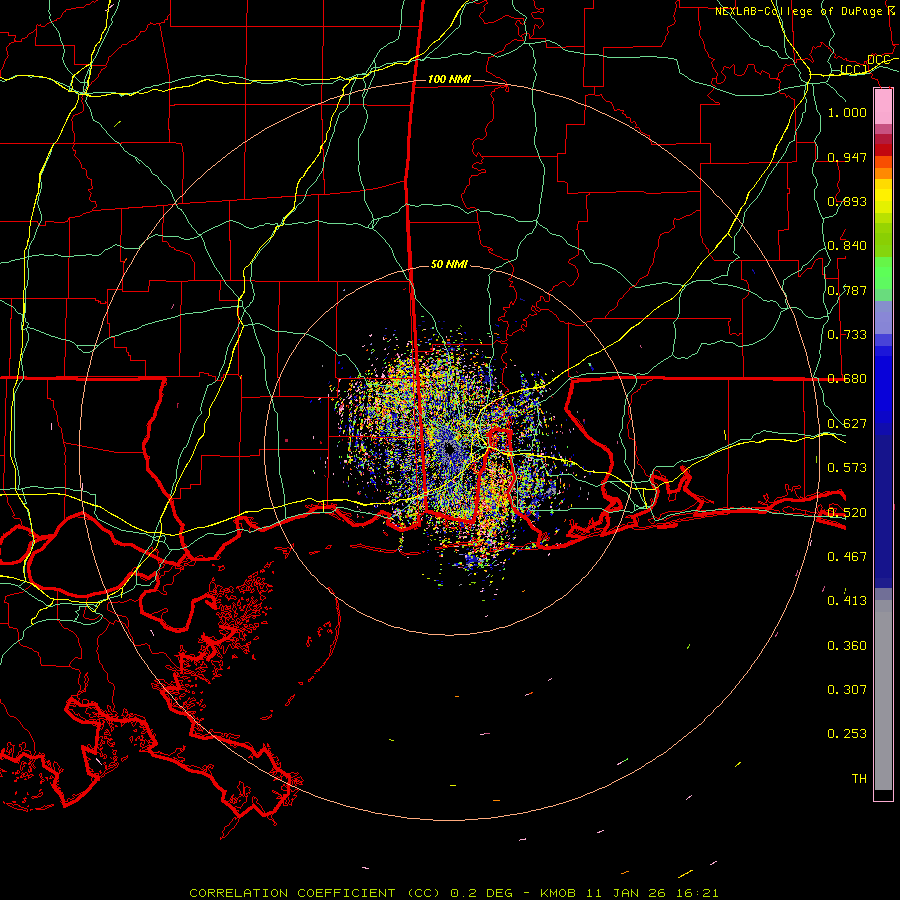The height and width of the screenshot is (900, 900).
Task: Click the 0.520 color scale value
Action: 847,512
